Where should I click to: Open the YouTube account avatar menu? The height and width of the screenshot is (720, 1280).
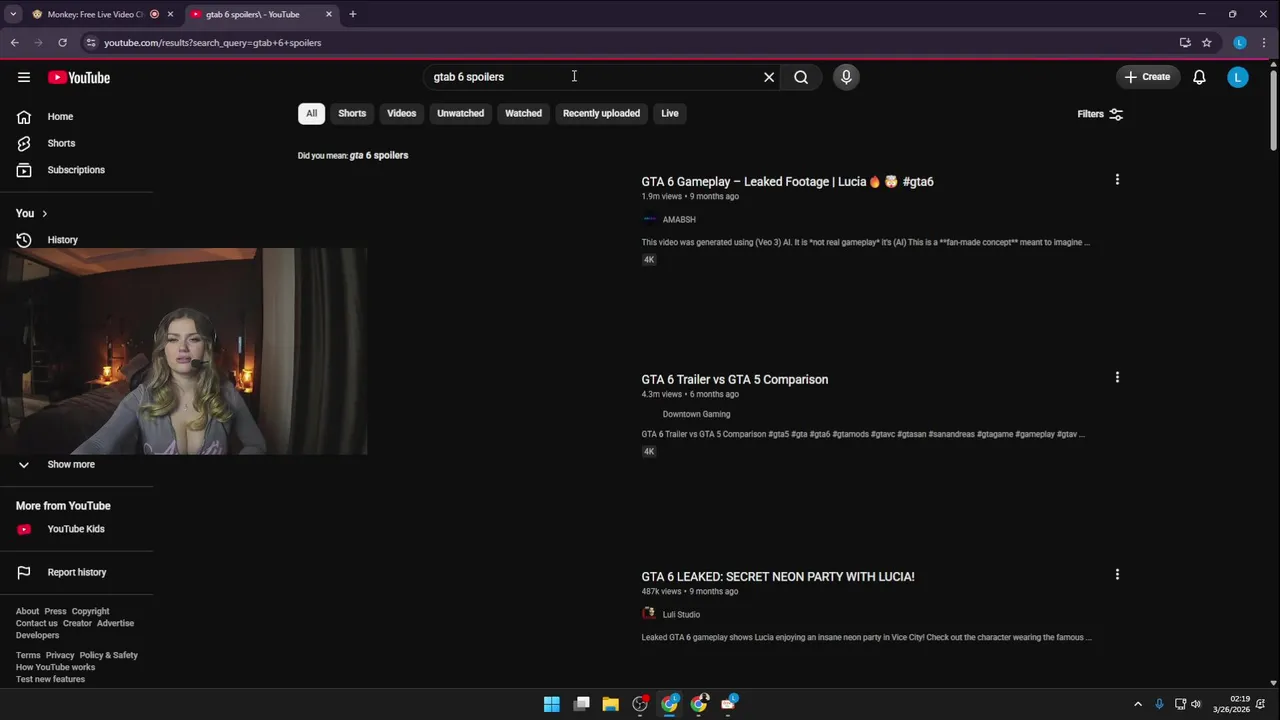(1238, 77)
